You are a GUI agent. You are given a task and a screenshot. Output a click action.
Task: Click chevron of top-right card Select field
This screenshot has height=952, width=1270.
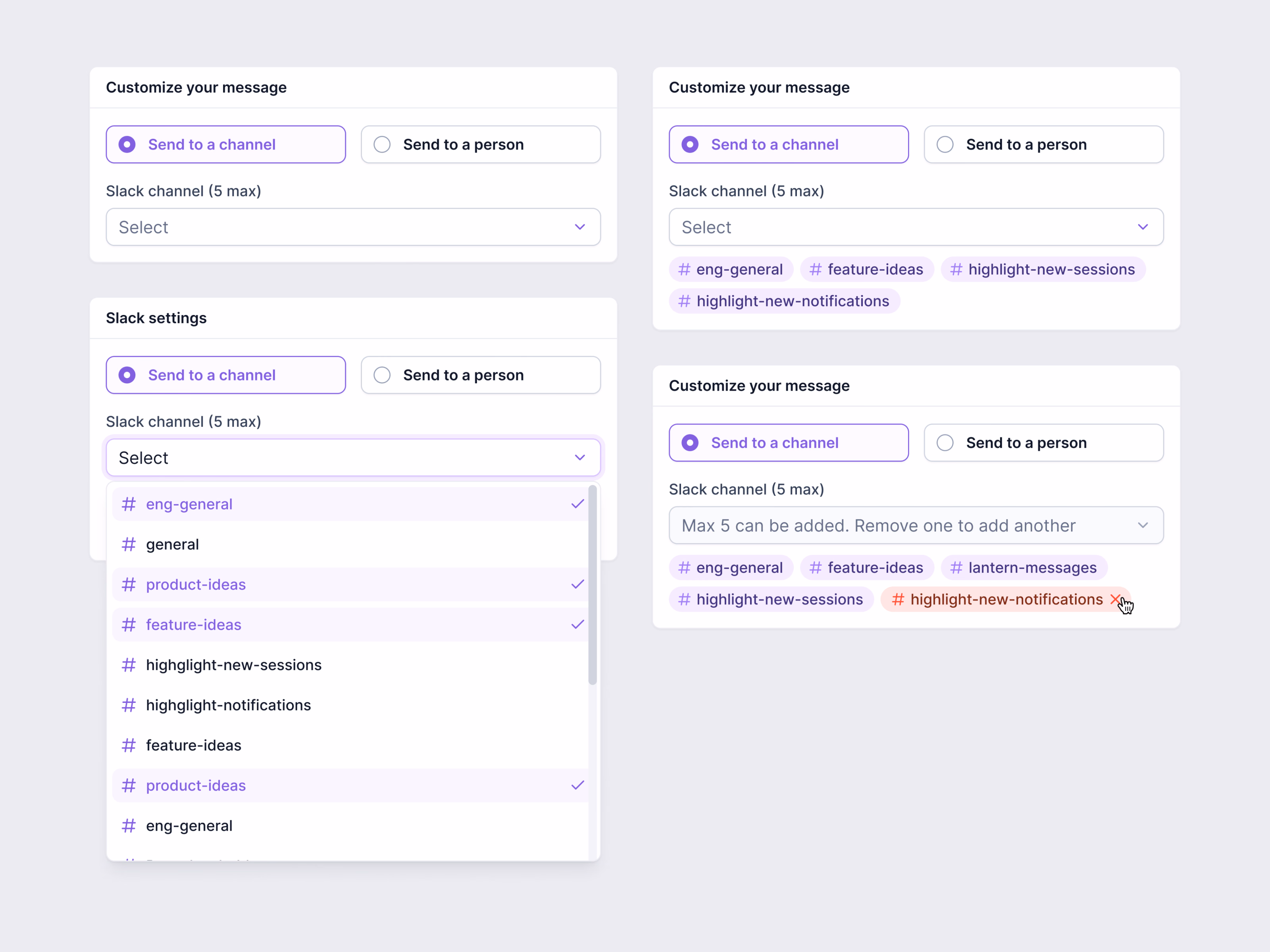pos(1143,227)
